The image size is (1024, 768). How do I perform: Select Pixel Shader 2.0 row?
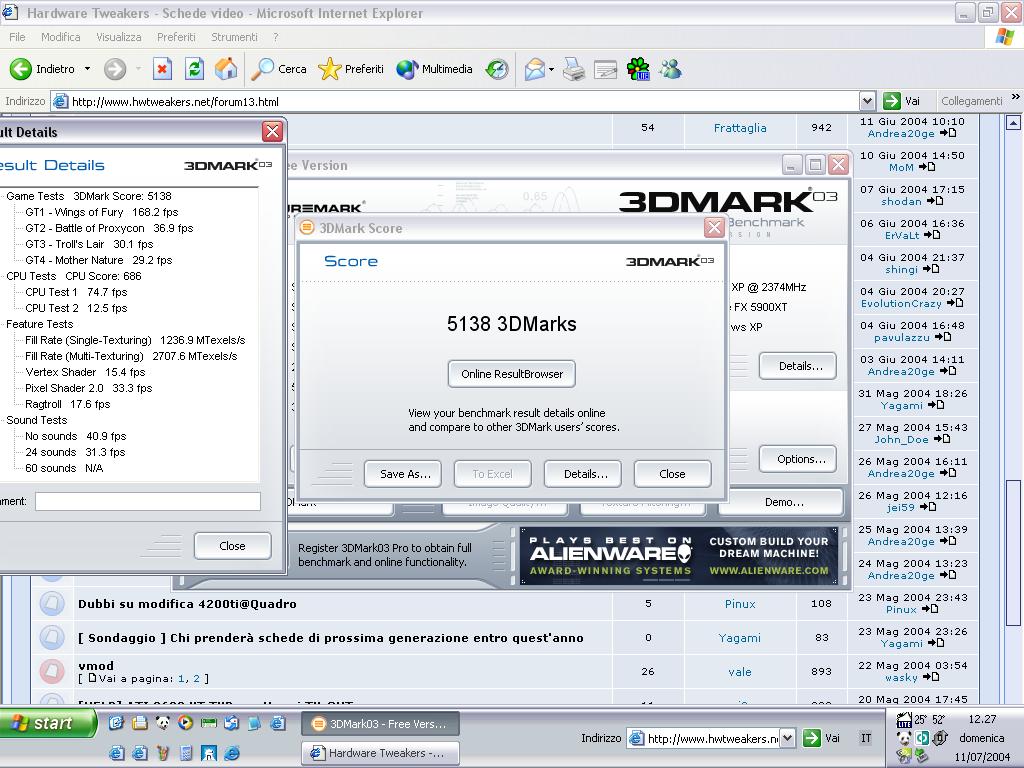[88, 388]
